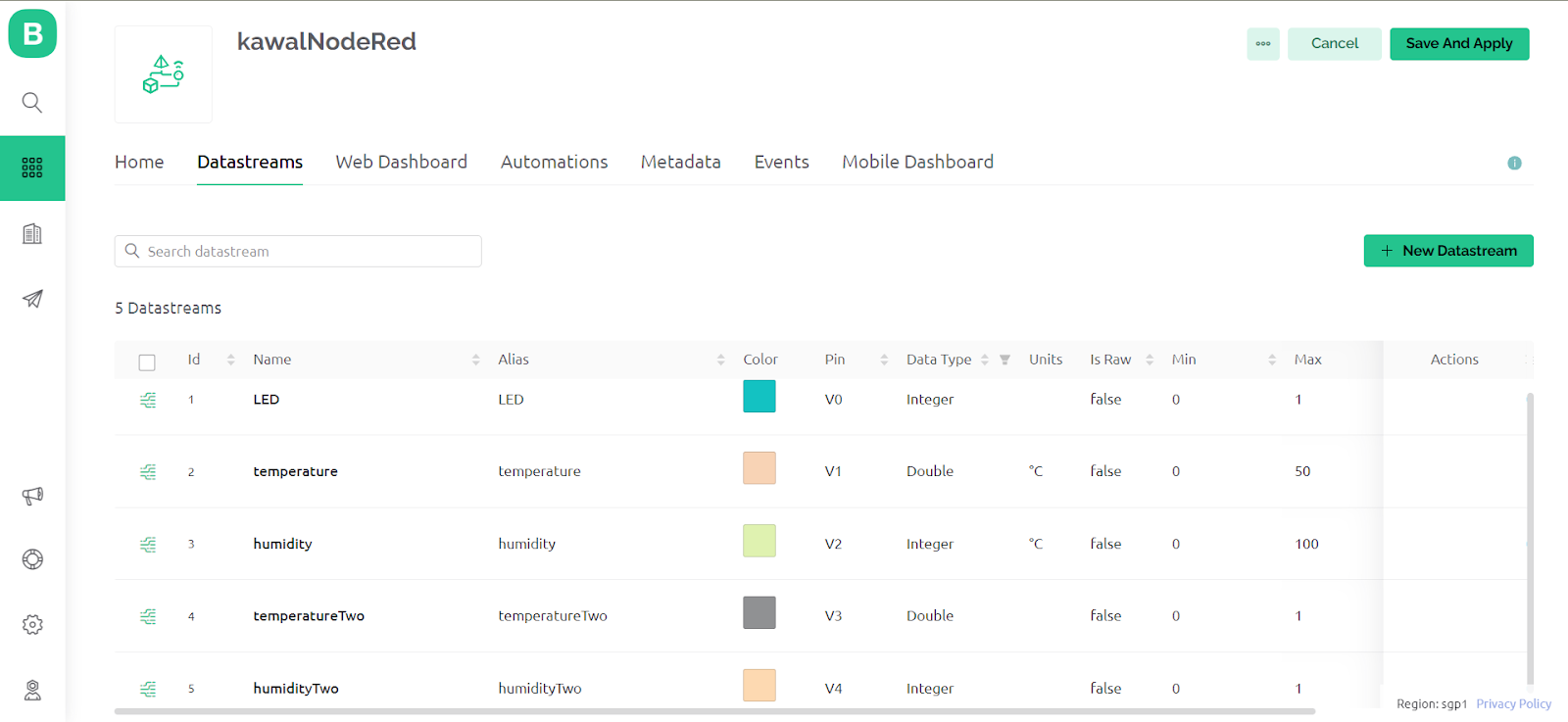Click the V0 pin cell
The image size is (1568, 722).
(x=834, y=400)
